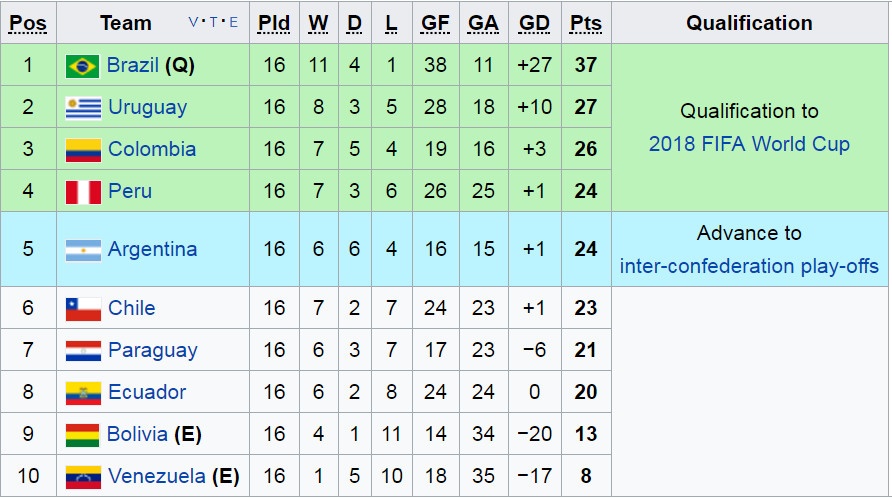
Task: Open the Brazil team link
Action: tap(133, 66)
